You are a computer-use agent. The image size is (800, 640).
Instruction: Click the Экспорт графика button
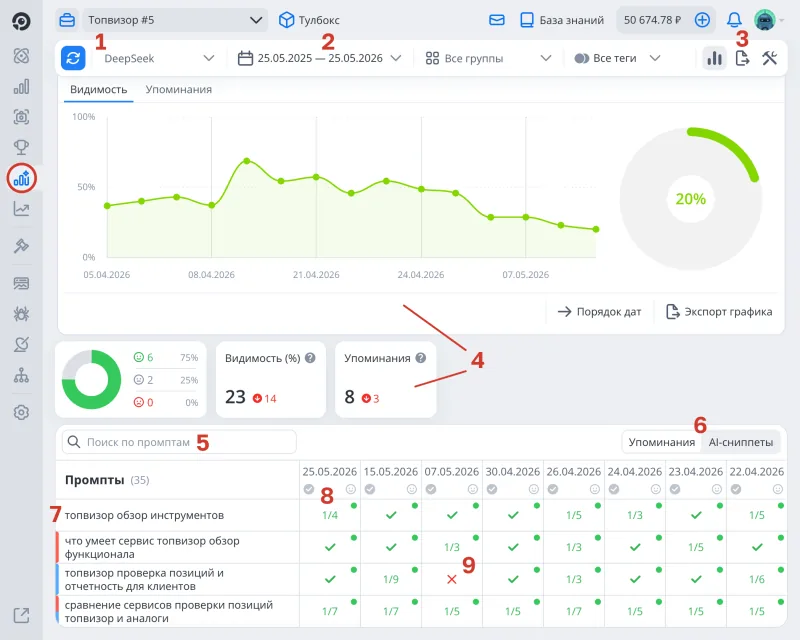pyautogui.click(x=719, y=311)
